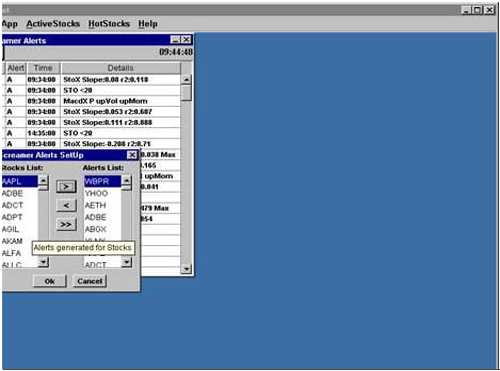Click the add all '>>' button
Screen dimensions: 500x371
[66, 224]
